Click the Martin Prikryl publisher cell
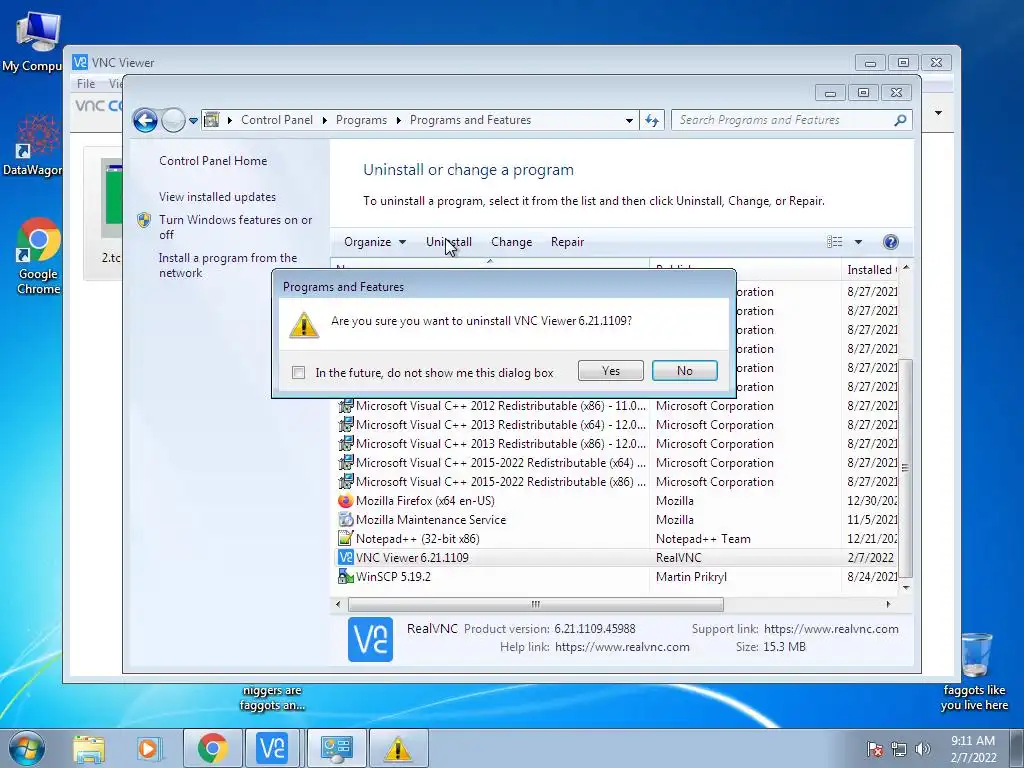Viewport: 1024px width, 768px height. pos(691,577)
